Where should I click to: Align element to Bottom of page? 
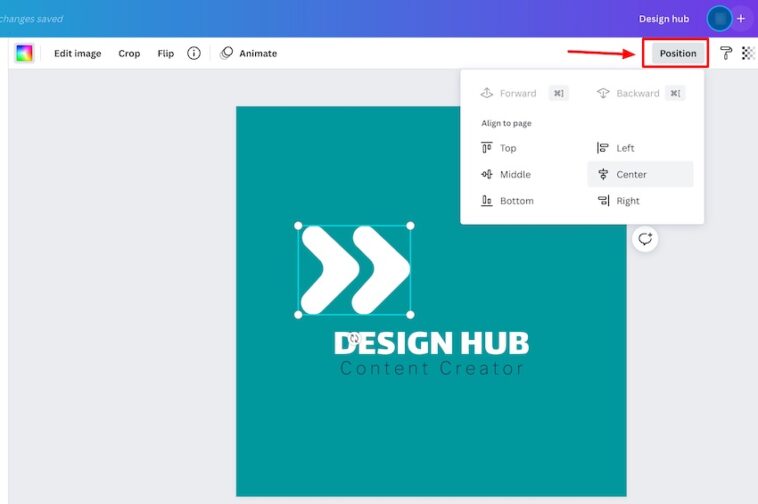508,201
